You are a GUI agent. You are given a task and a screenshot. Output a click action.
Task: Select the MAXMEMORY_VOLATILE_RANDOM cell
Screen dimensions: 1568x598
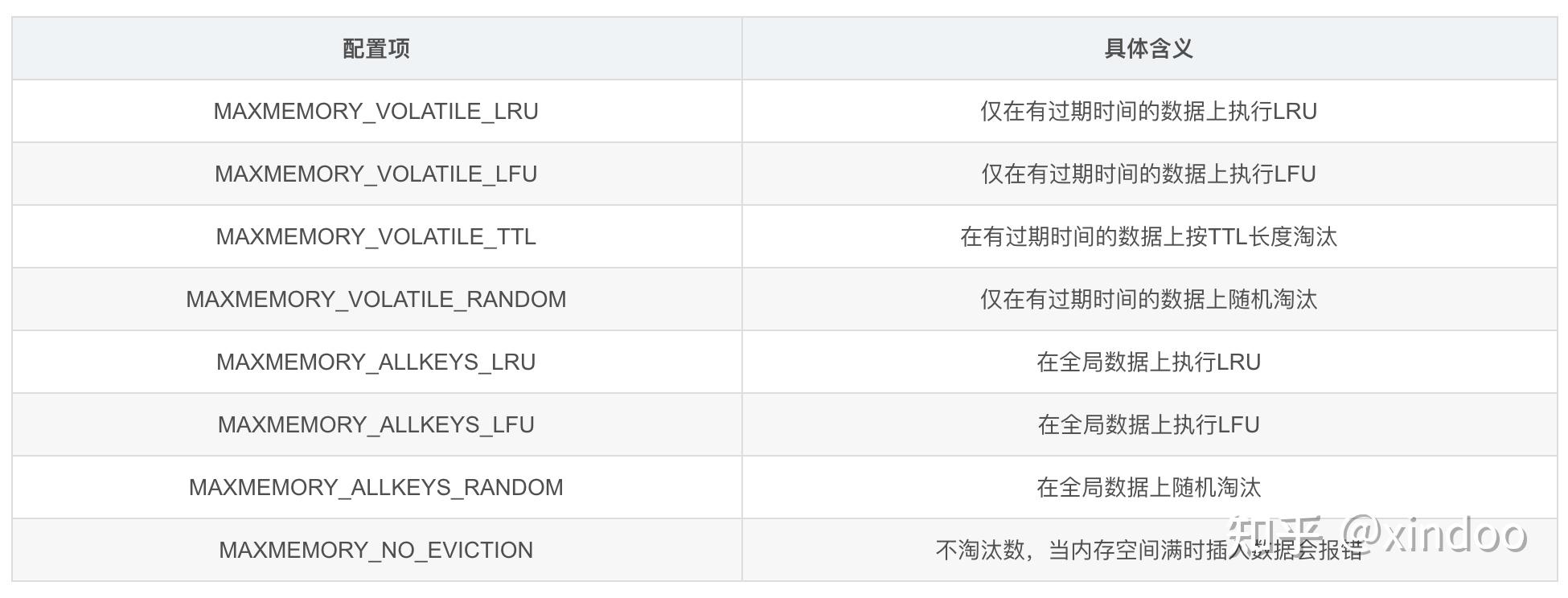(376, 299)
